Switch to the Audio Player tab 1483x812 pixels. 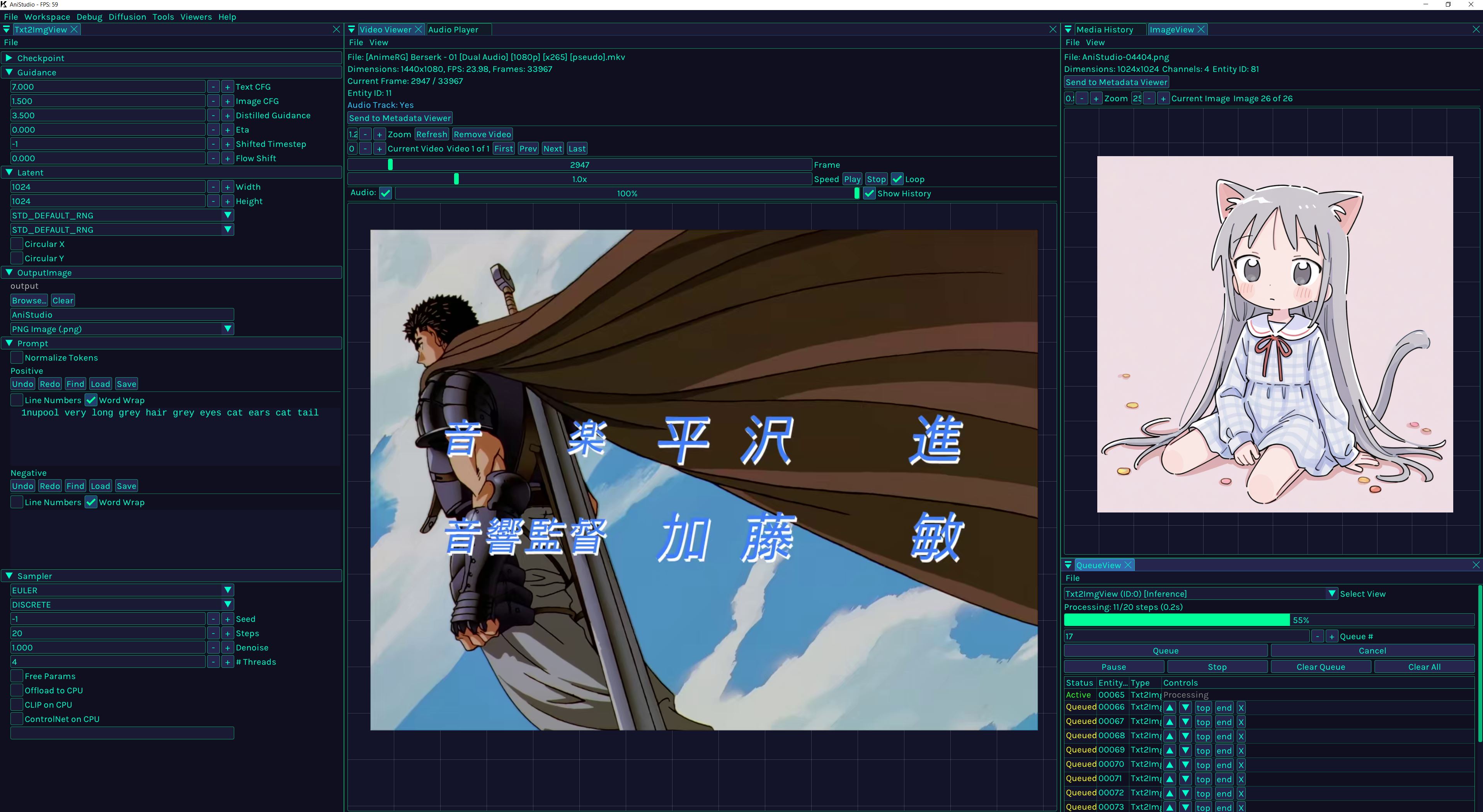pyautogui.click(x=453, y=29)
